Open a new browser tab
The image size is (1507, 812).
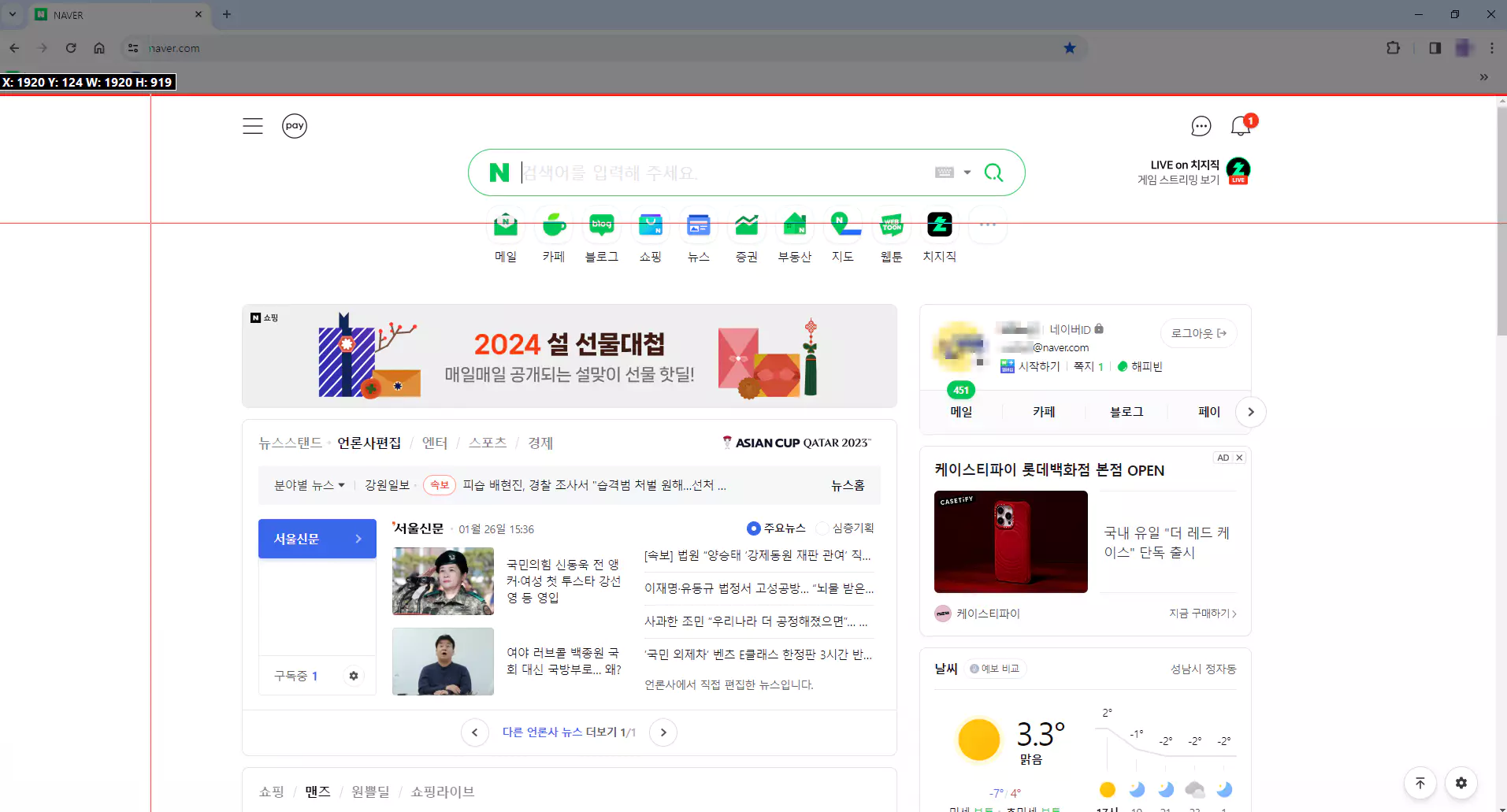pos(227,14)
